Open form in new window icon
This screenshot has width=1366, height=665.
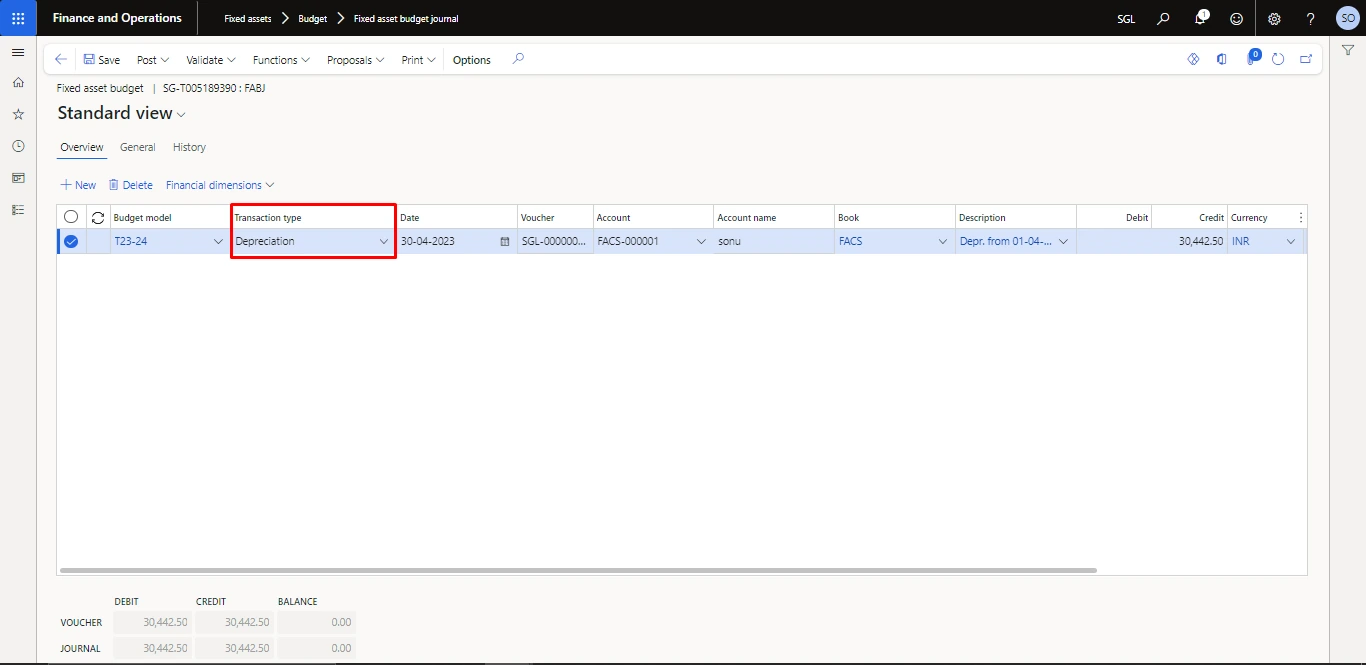(x=1306, y=59)
